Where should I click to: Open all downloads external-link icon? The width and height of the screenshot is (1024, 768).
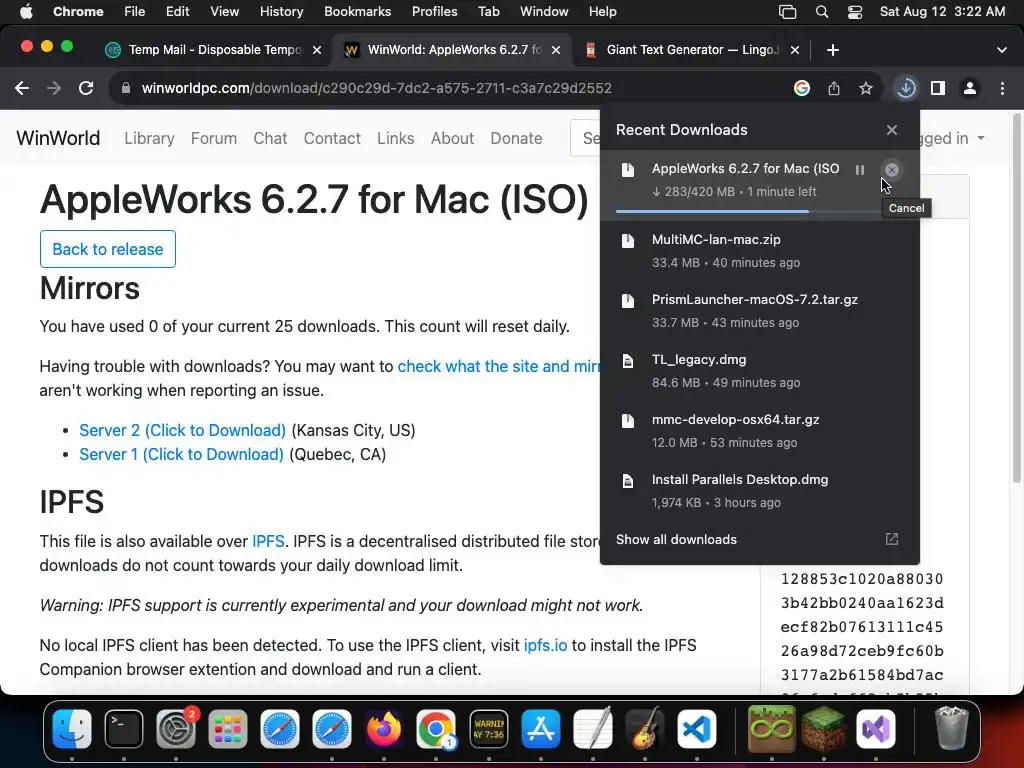[891, 539]
